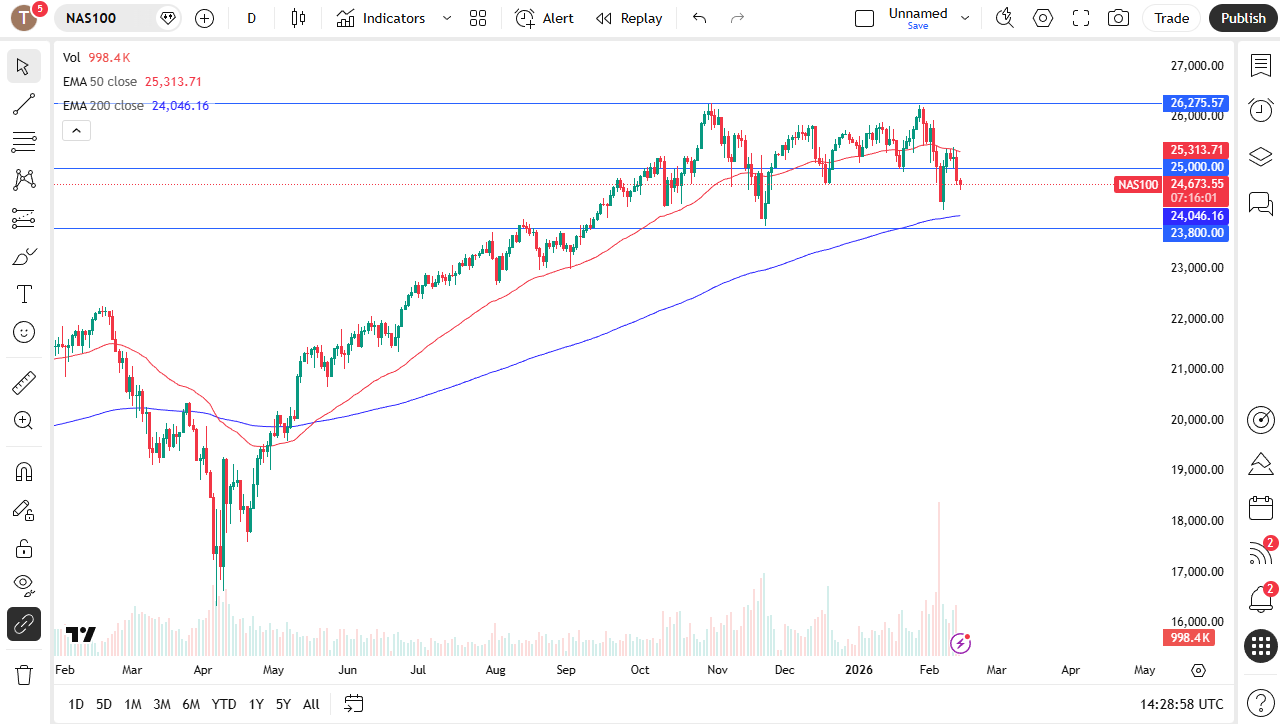Open time axis settings gear

1199,670
